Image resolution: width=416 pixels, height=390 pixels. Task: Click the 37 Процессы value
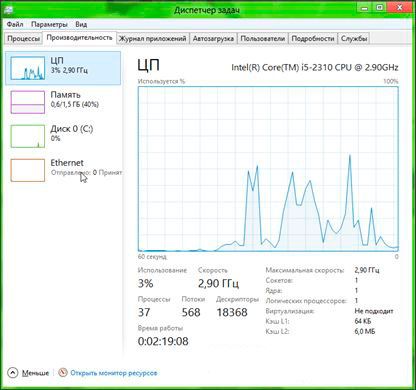point(144,312)
